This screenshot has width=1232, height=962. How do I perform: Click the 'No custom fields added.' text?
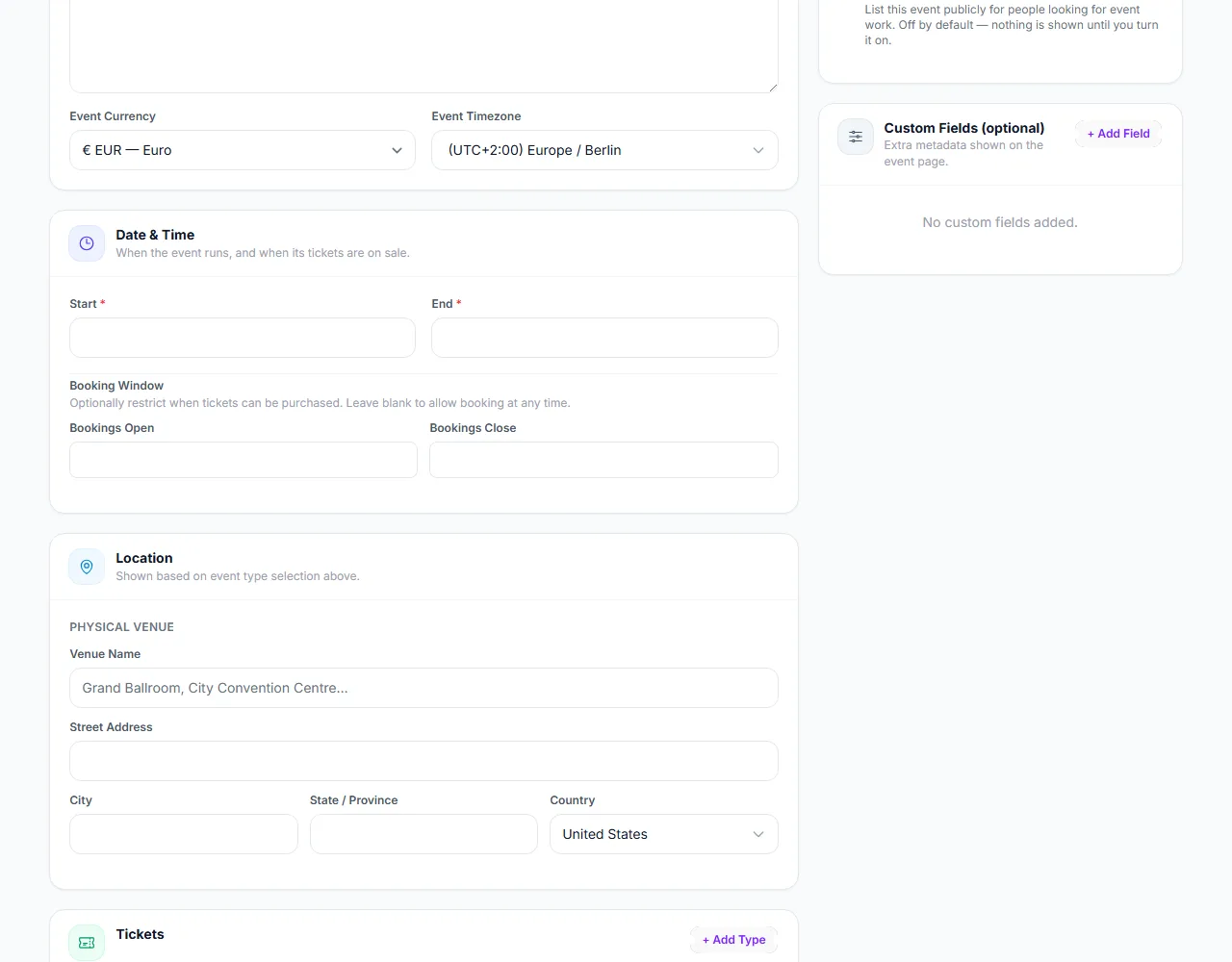[x=1000, y=222]
